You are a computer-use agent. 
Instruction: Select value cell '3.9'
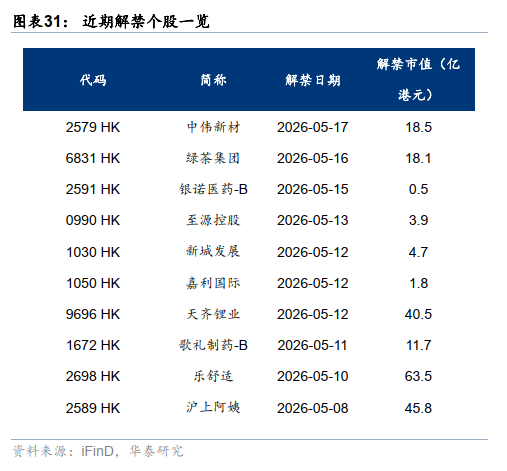418,220
